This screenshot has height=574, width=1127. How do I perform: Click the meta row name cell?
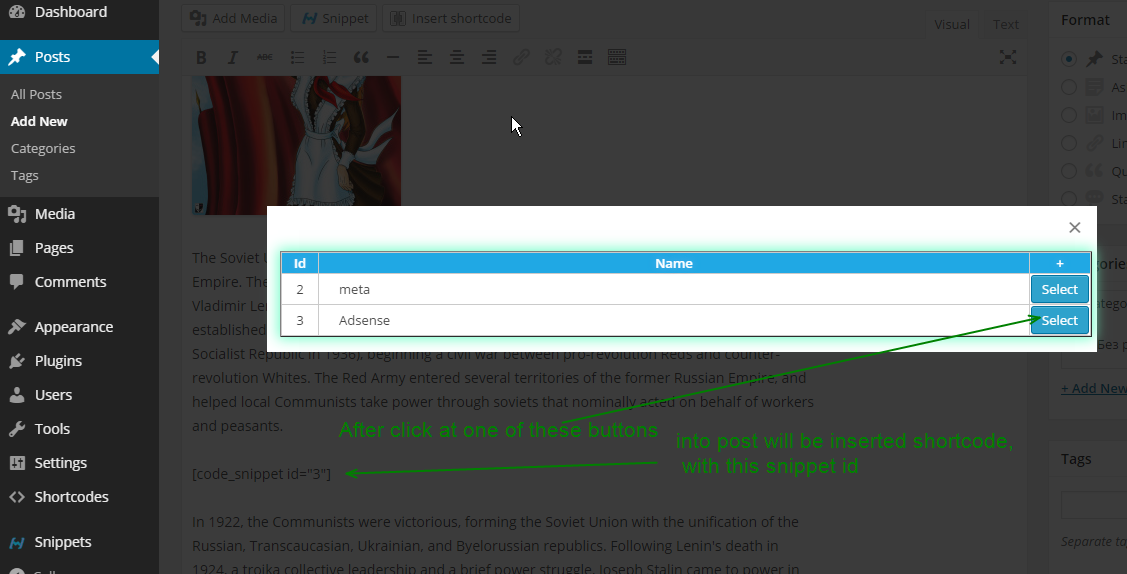(673, 290)
